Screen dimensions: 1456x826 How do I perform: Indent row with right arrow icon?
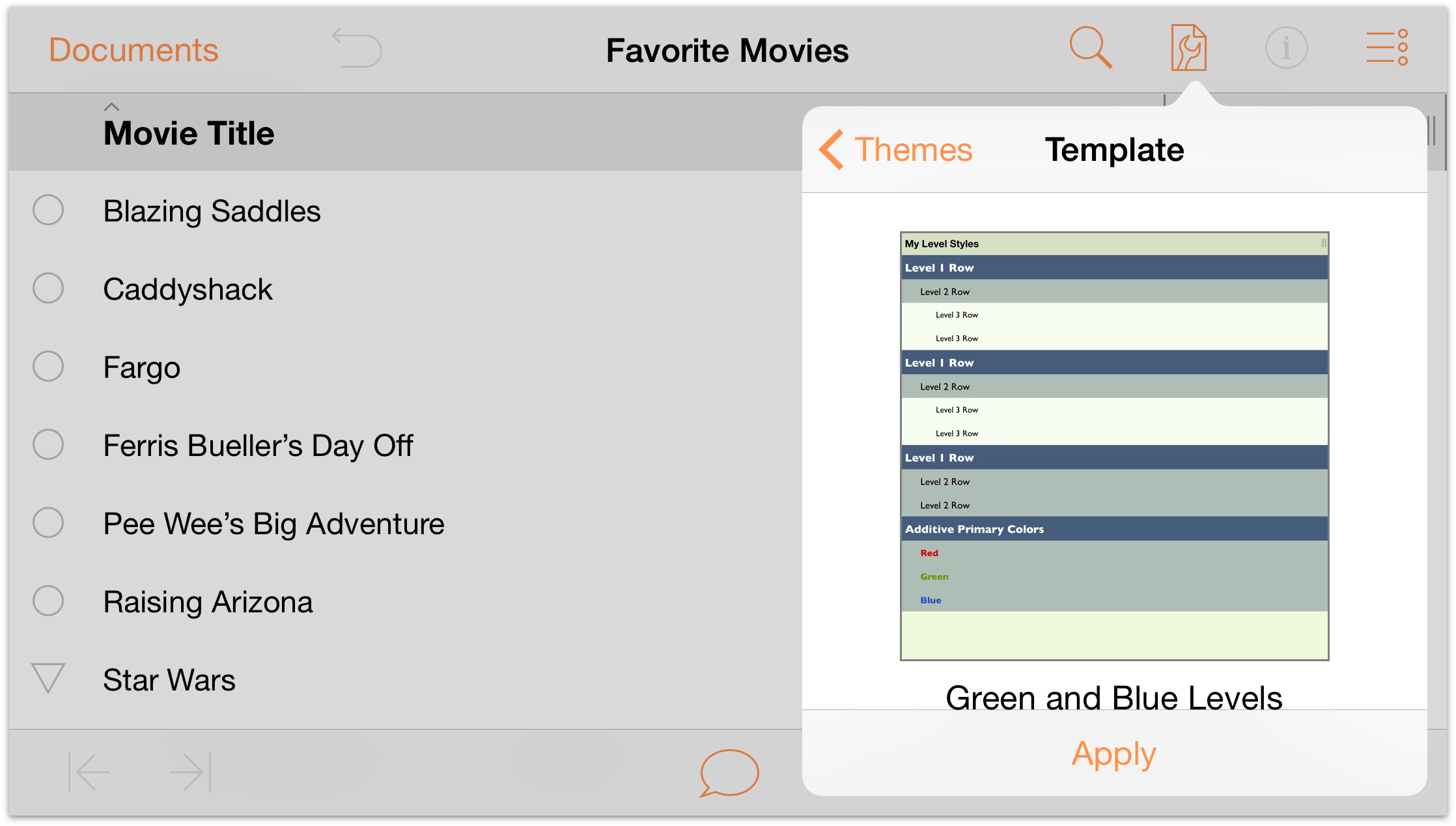[190, 772]
